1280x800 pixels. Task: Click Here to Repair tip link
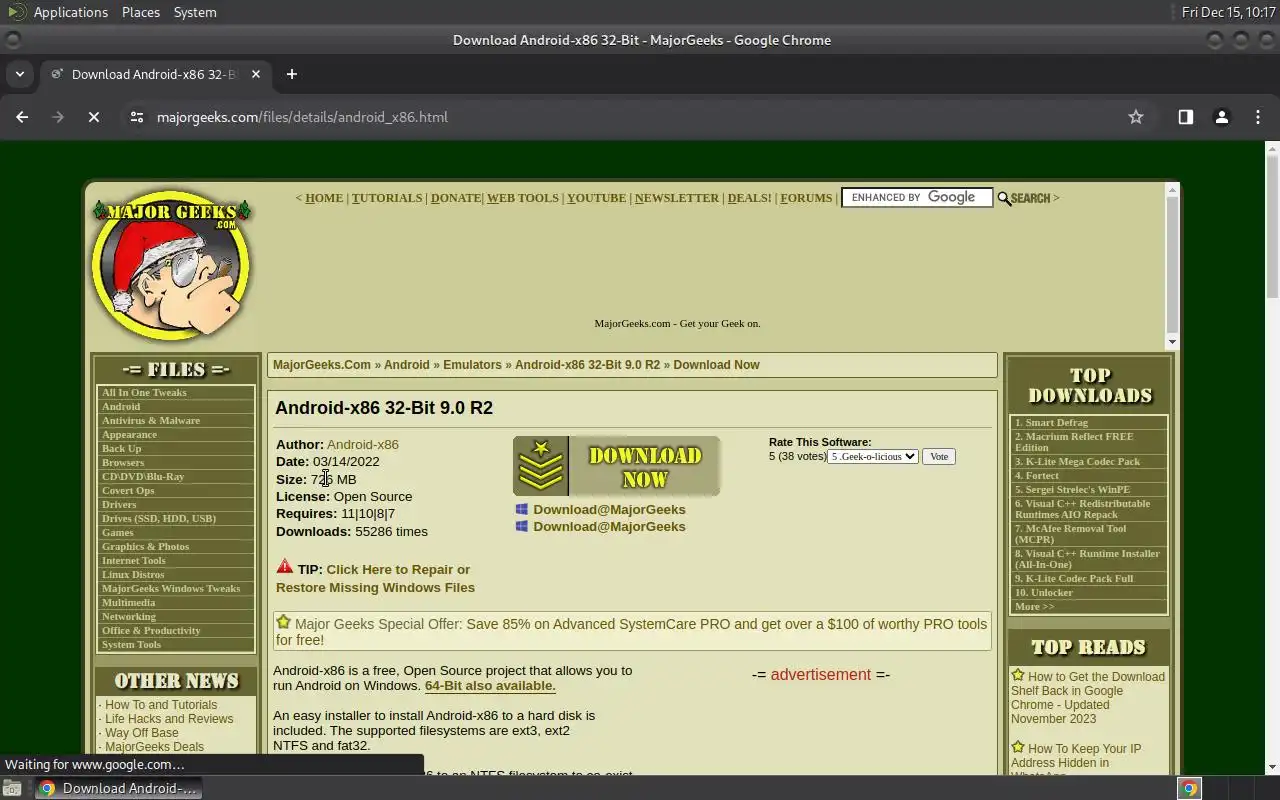tap(375, 579)
